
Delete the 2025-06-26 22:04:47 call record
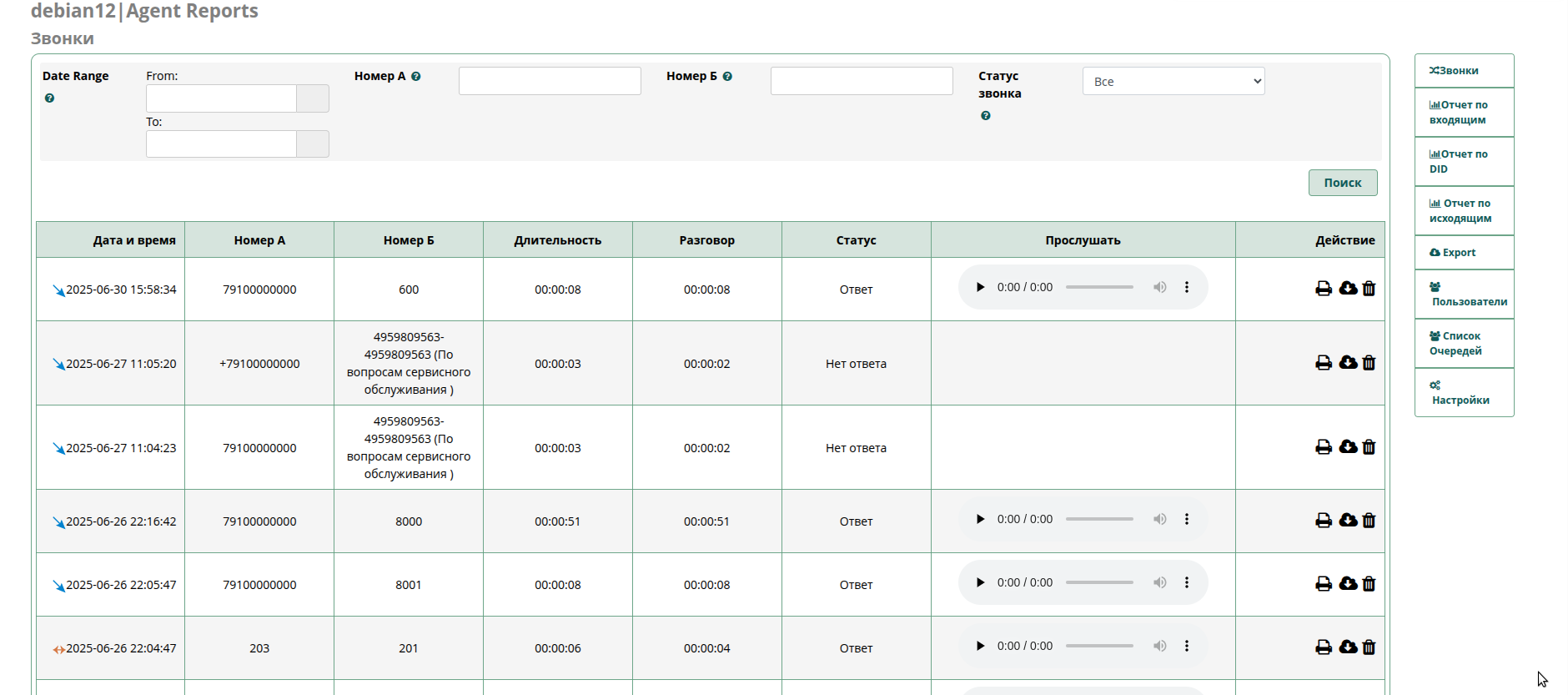click(x=1369, y=647)
